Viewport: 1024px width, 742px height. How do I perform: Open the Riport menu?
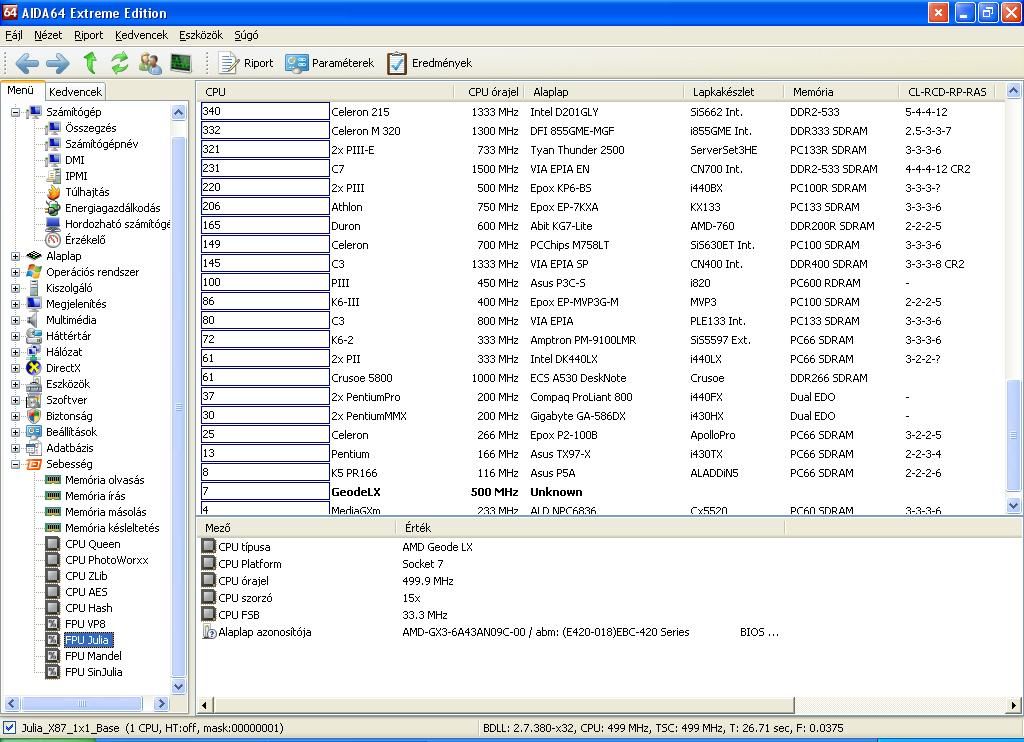coord(88,35)
